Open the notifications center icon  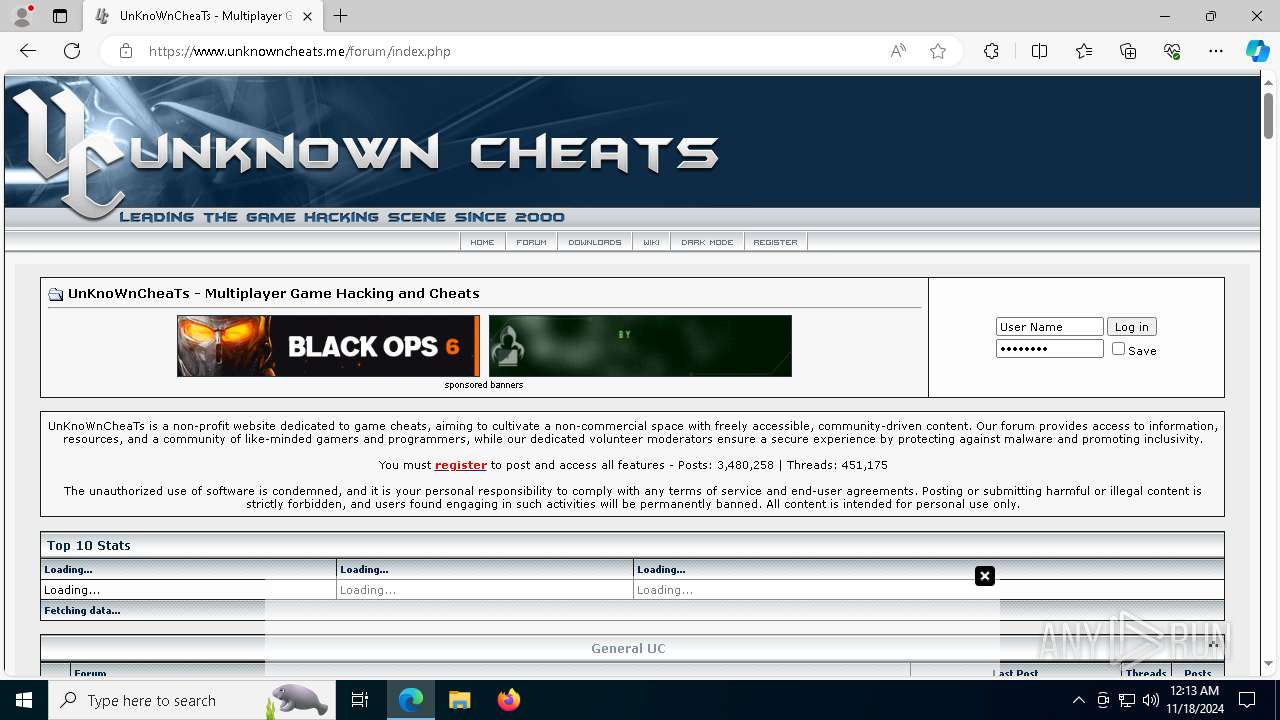click(1247, 700)
